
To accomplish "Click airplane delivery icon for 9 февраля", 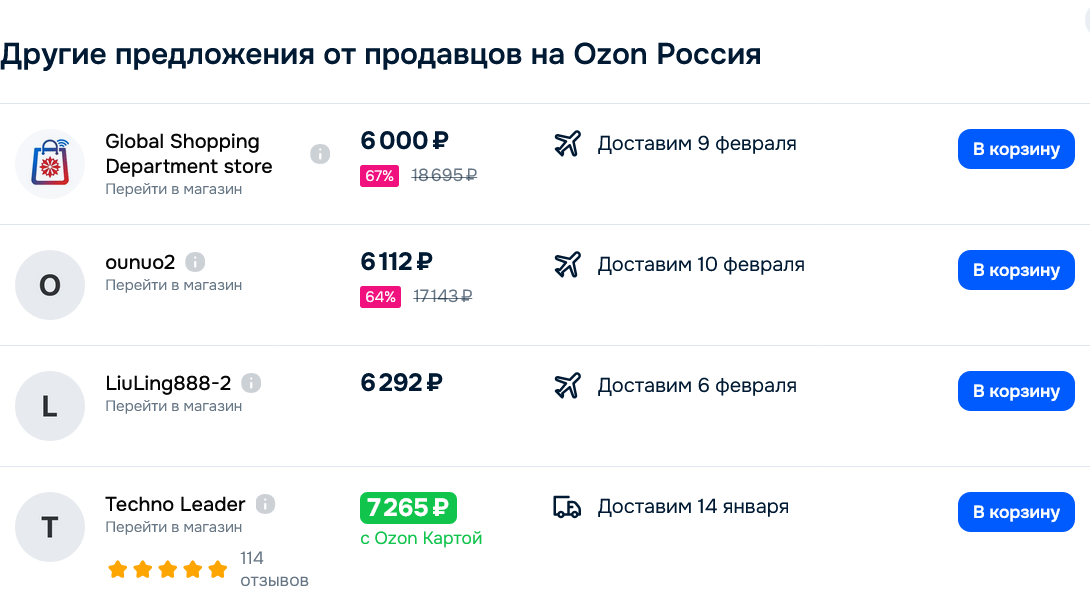I will click(x=567, y=144).
